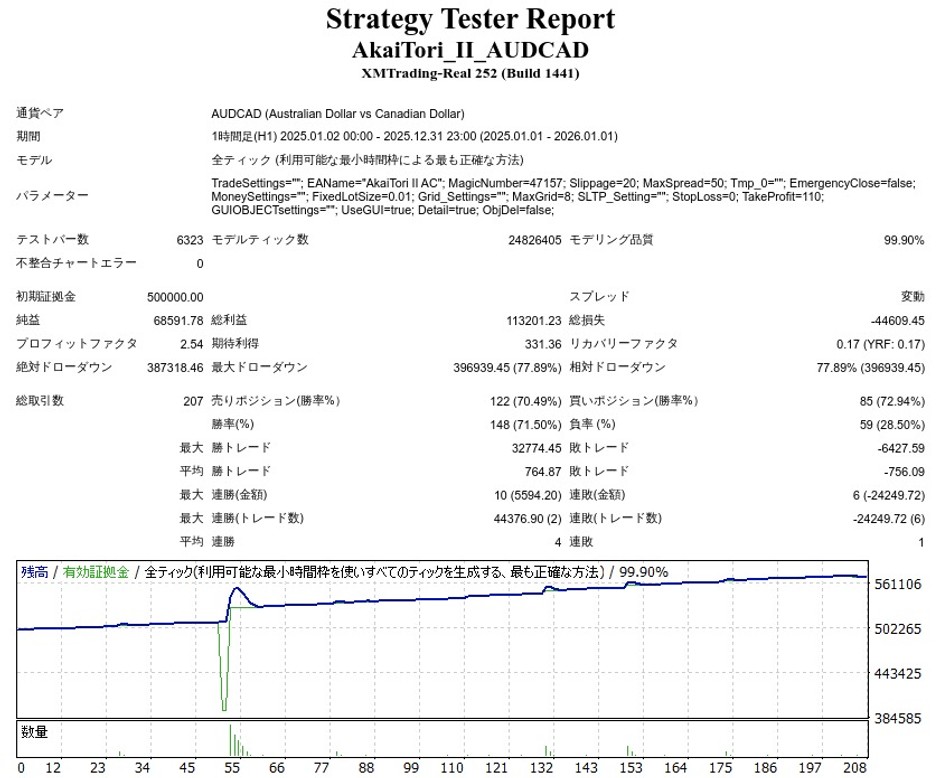Select the 絶対ドローダウン value 387318.46
940x778 pixels.
[x=175, y=367]
